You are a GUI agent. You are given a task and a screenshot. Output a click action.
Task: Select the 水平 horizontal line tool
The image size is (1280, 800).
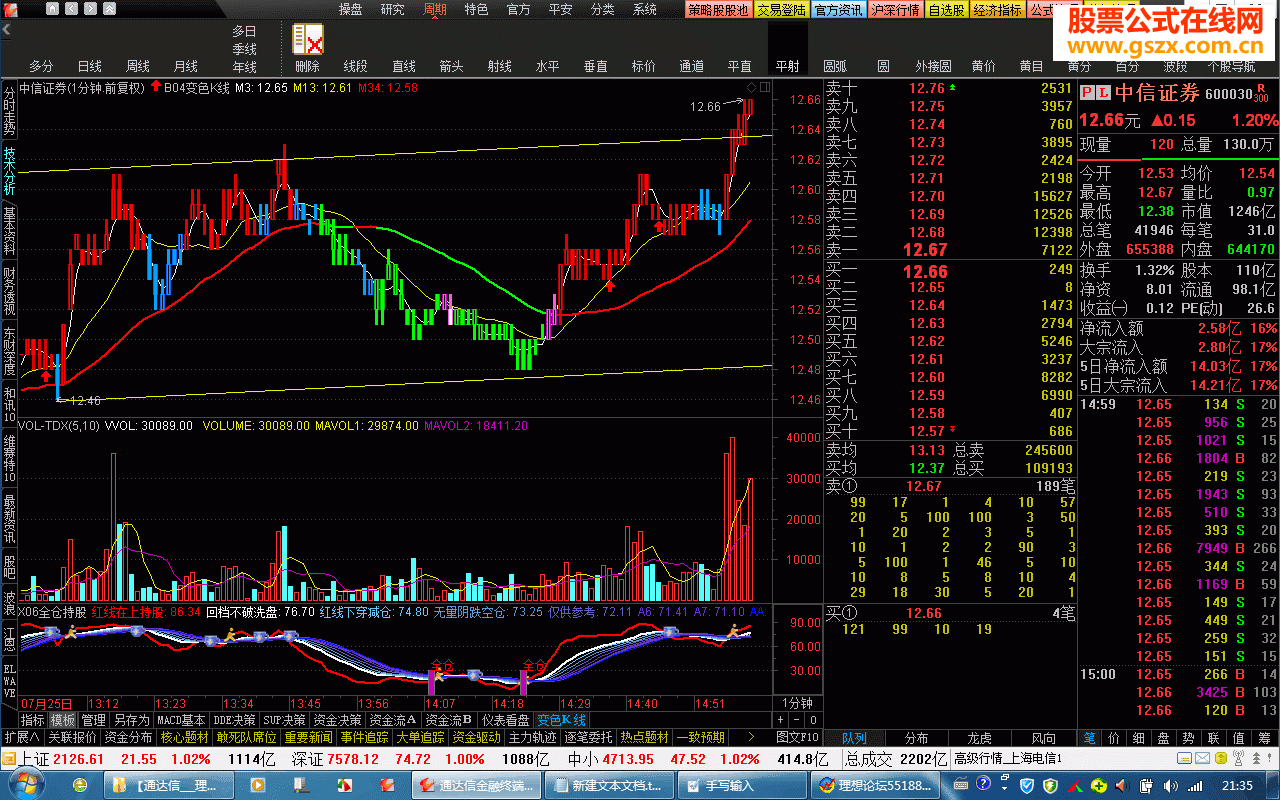coord(547,66)
